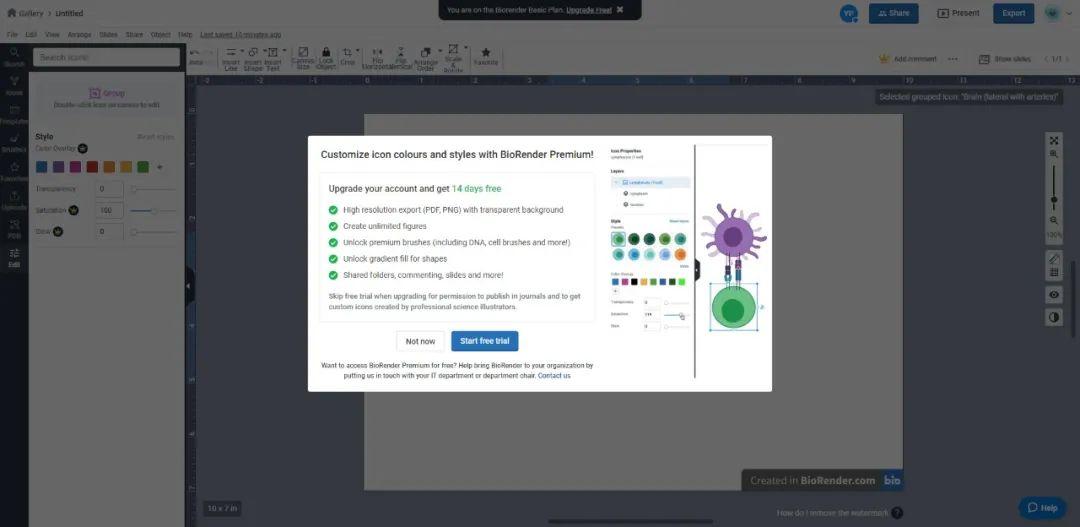The image size is (1080, 527).
Task: Click the Insert Line tool
Action: pyautogui.click(x=231, y=59)
